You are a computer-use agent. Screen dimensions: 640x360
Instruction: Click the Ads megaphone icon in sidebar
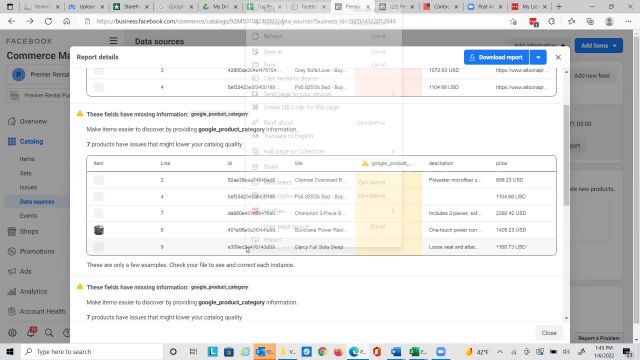click(x=12, y=271)
